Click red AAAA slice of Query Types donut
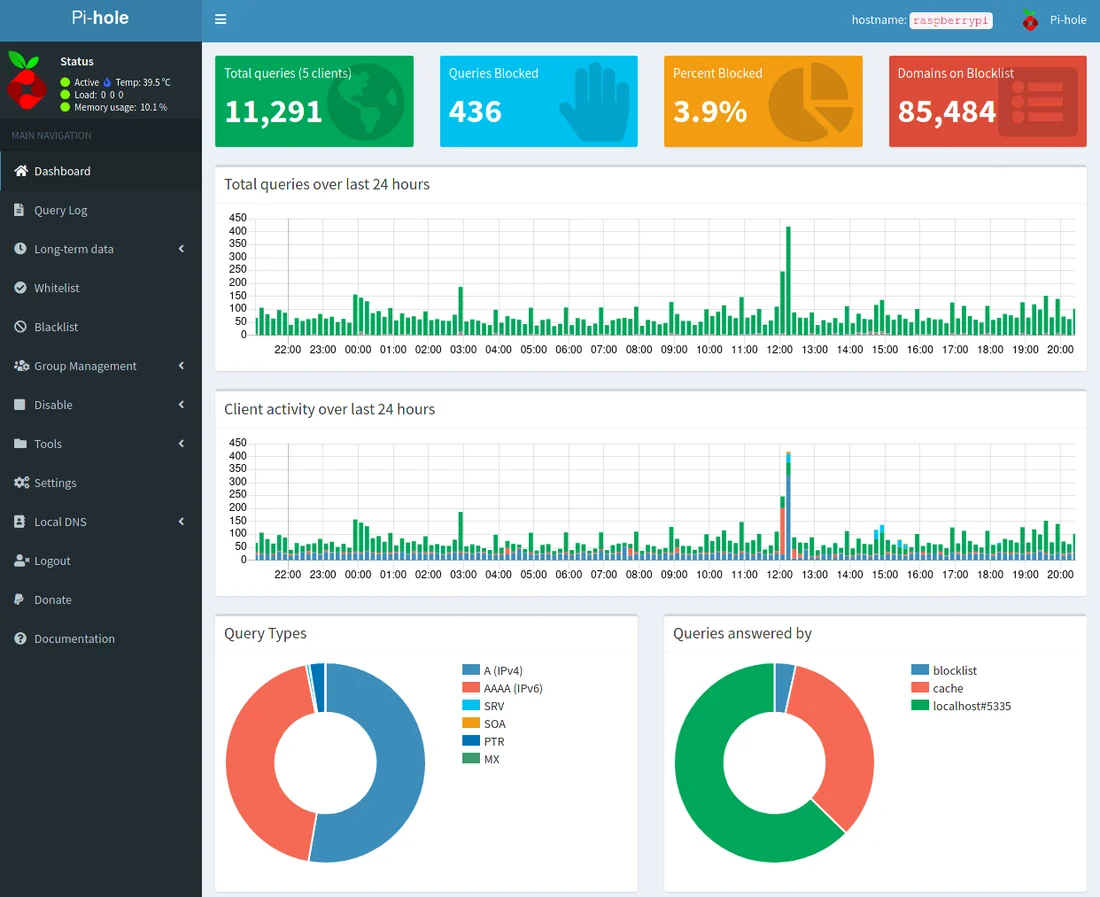1100x897 pixels. point(250,764)
